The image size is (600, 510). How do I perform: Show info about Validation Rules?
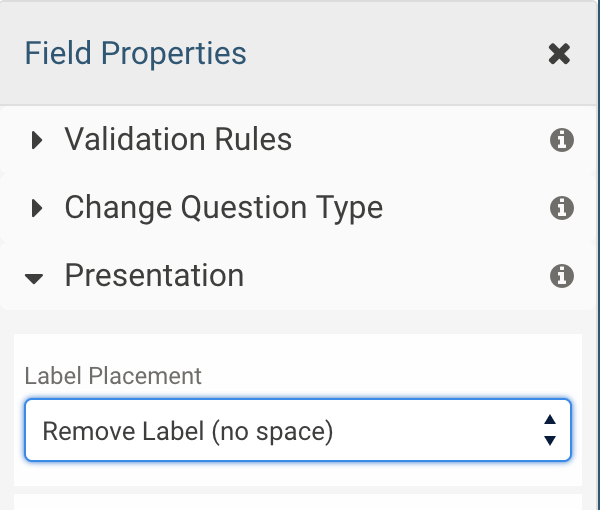562,140
